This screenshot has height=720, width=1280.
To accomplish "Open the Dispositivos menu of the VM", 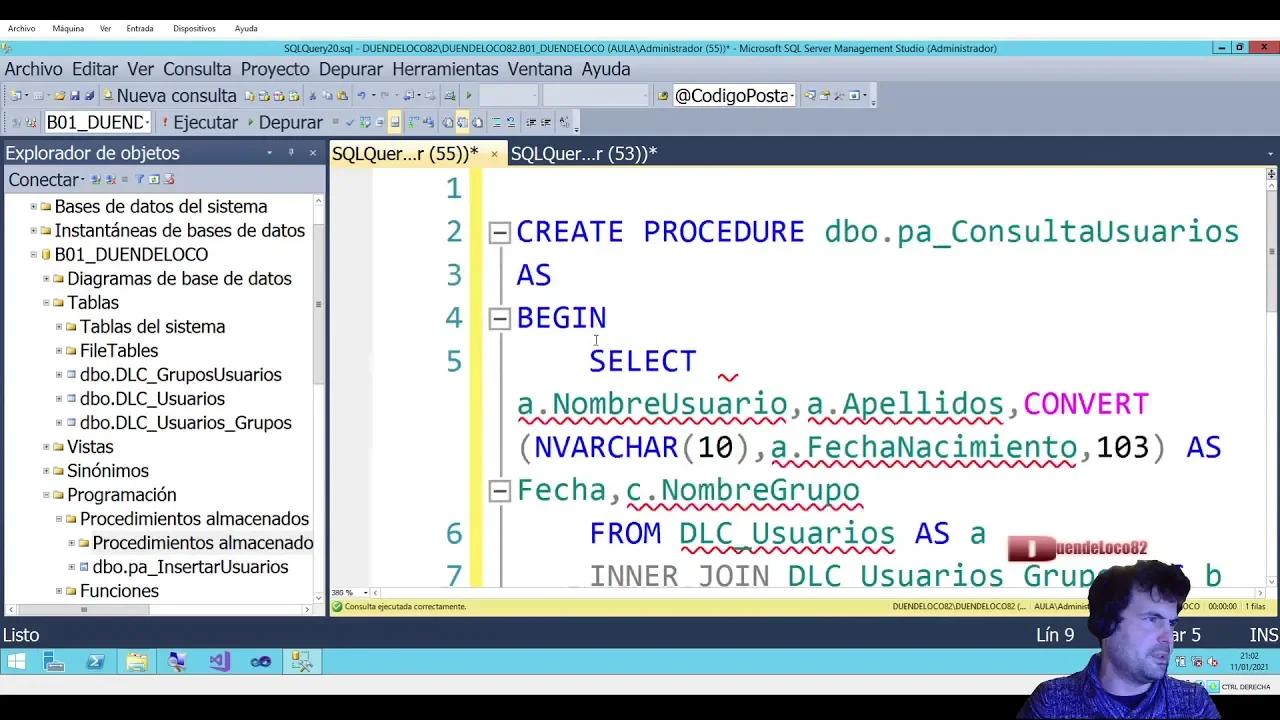I will click(193, 28).
